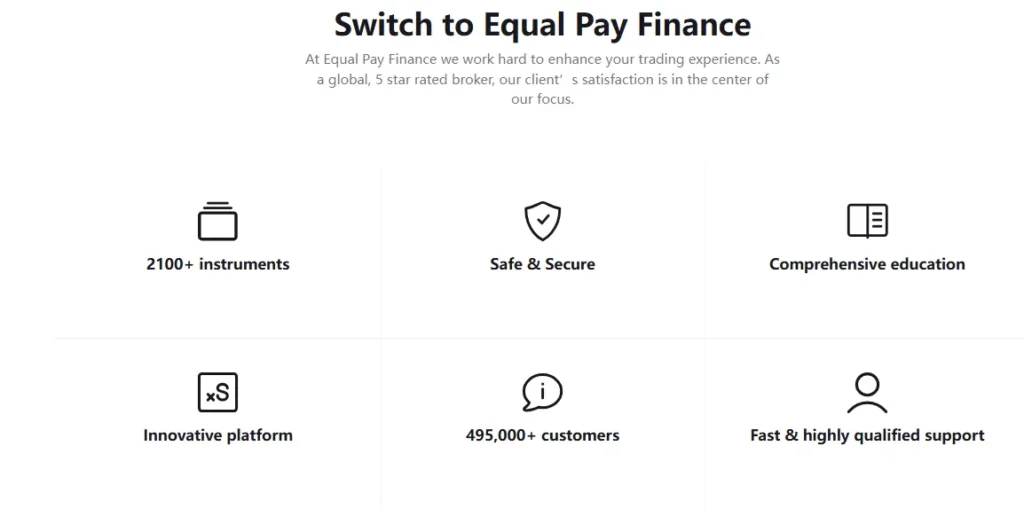1024x532 pixels.
Task: Click the person support icon
Action: coord(867,392)
